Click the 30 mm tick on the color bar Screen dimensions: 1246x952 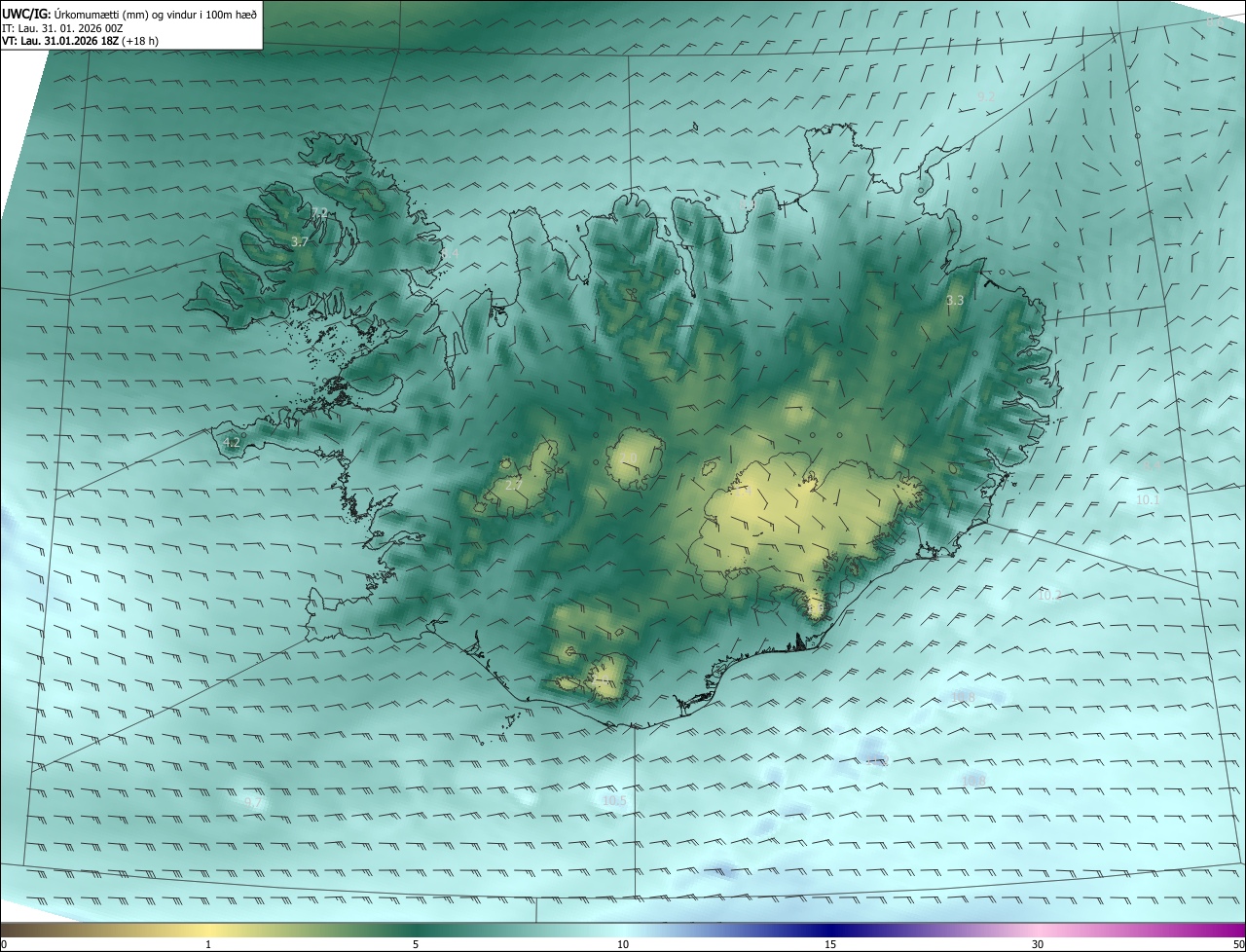(x=1038, y=944)
